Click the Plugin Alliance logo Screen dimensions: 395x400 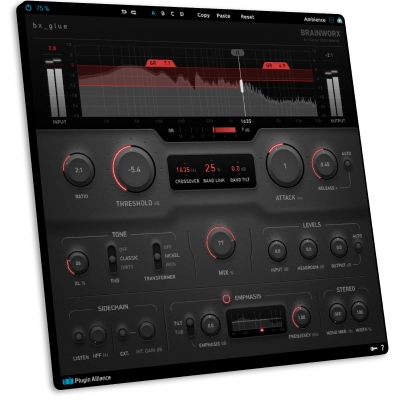click(87, 380)
